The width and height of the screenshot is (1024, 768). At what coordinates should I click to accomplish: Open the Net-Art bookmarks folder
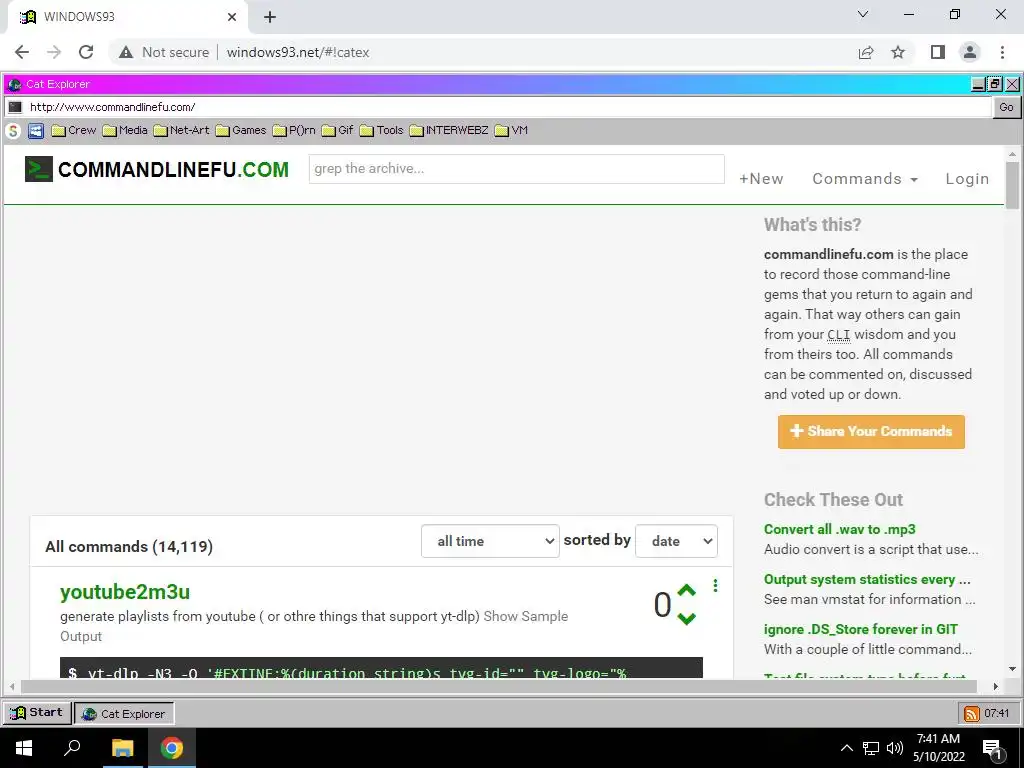[x=182, y=131]
